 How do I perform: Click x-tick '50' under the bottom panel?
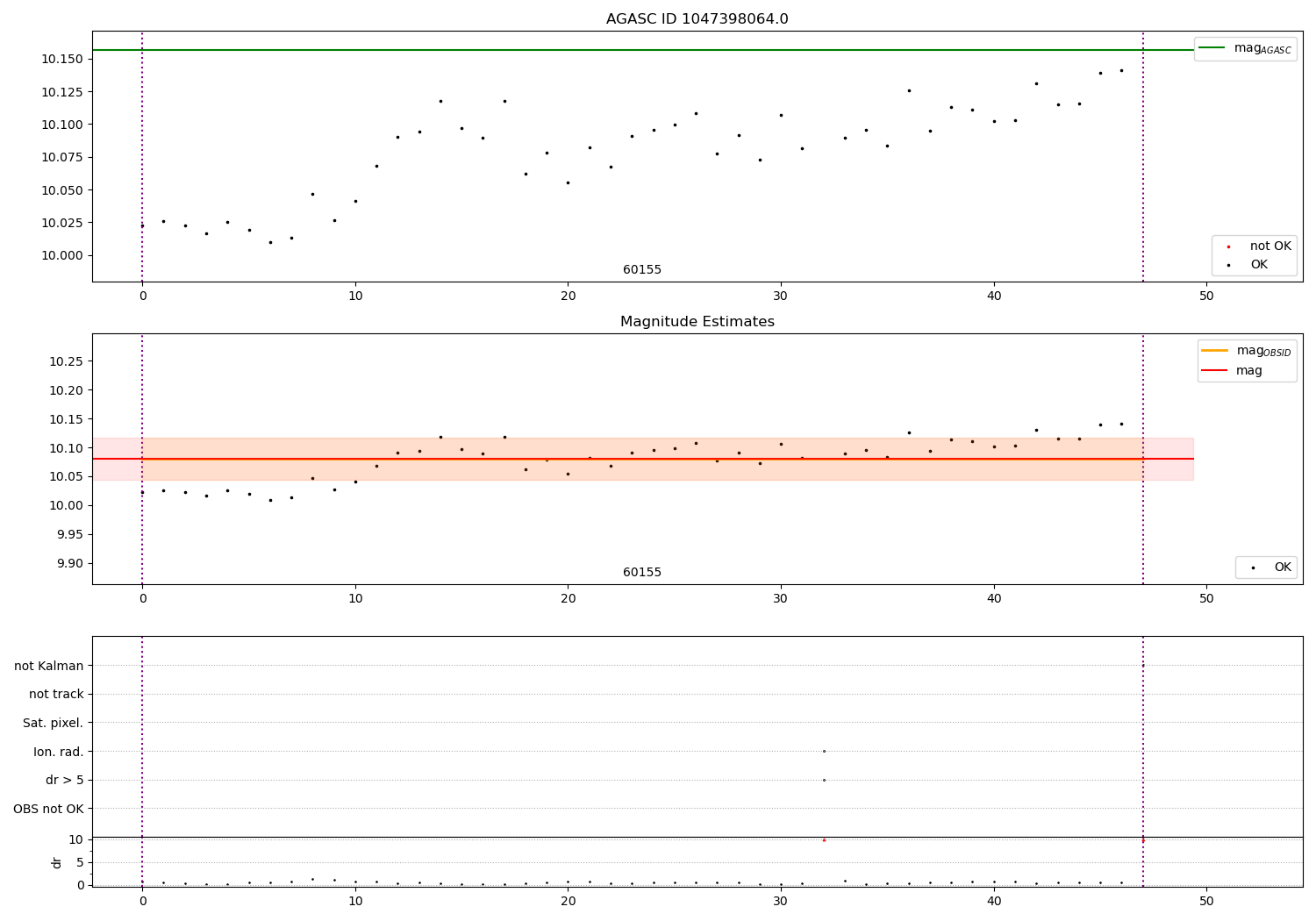click(x=1206, y=902)
